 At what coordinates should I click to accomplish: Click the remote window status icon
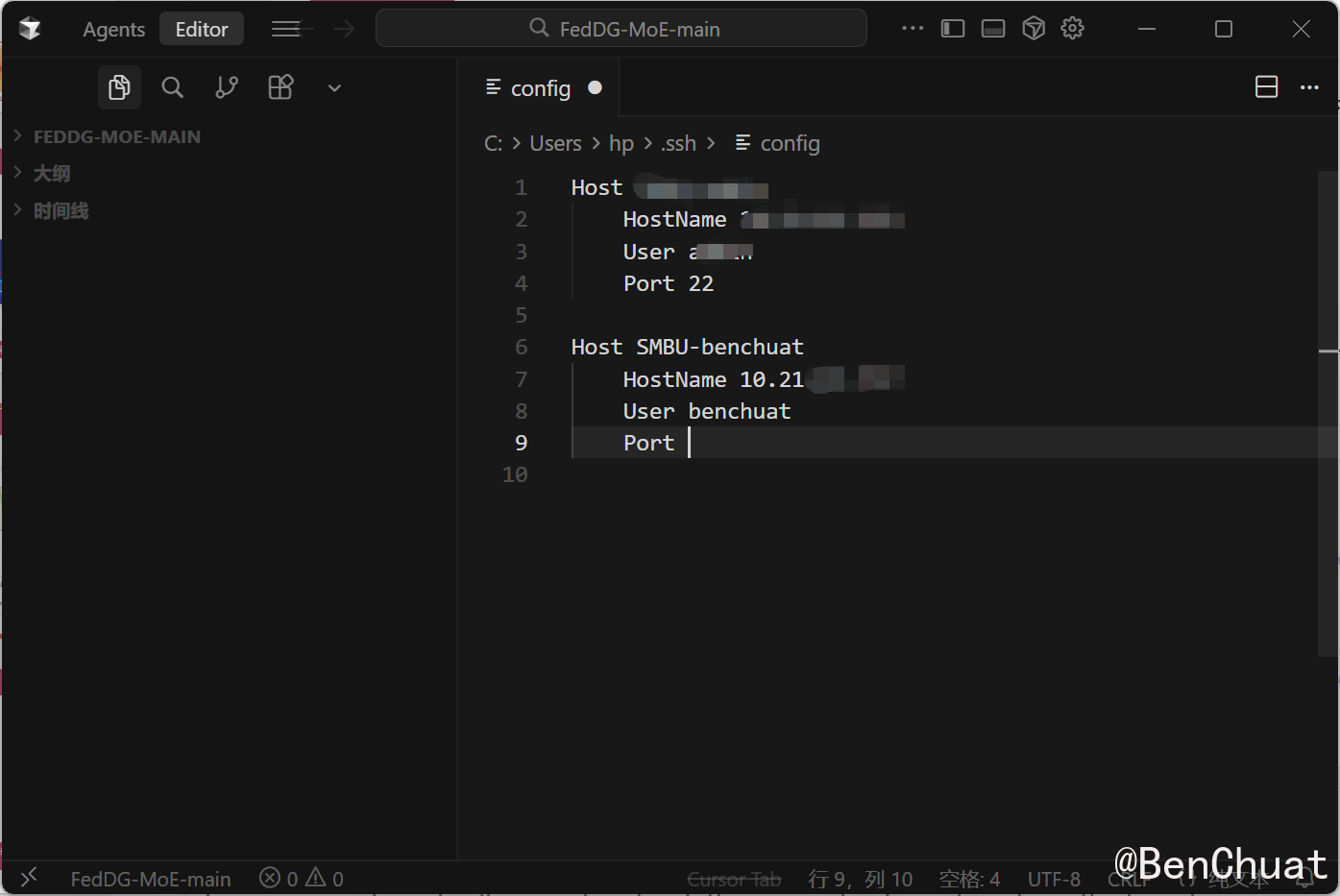(29, 878)
